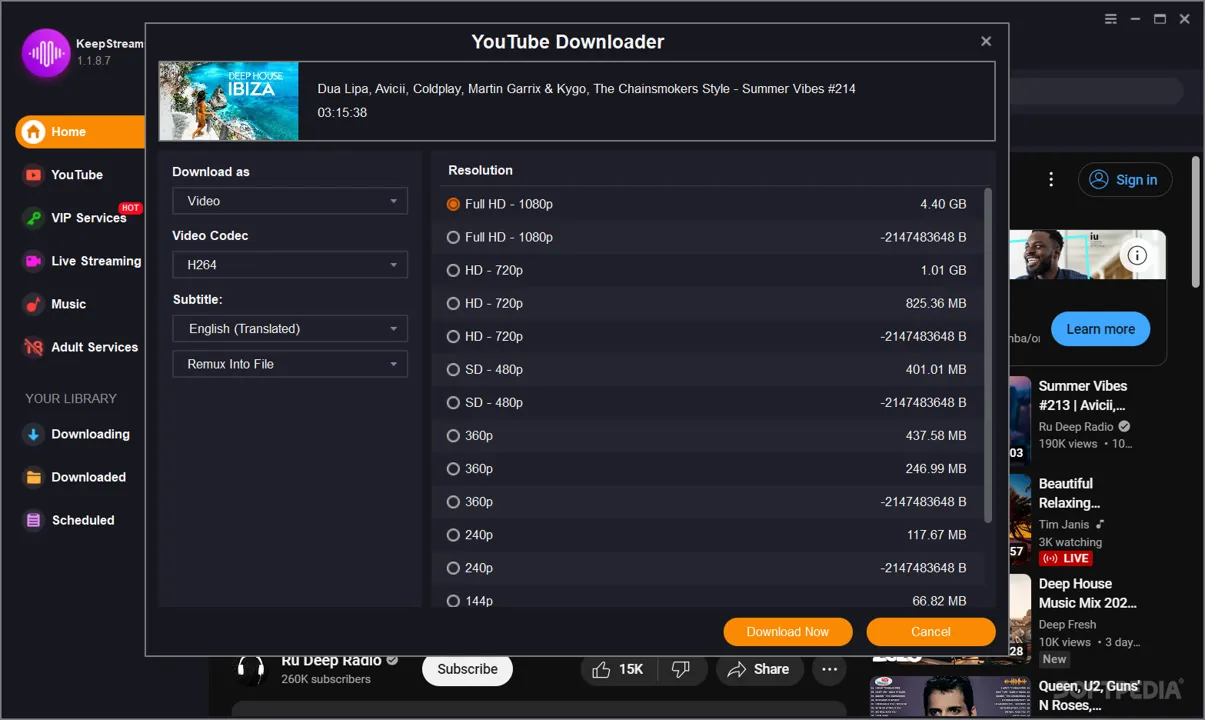Click Ru Deep Radio channel avatar

coord(250,669)
